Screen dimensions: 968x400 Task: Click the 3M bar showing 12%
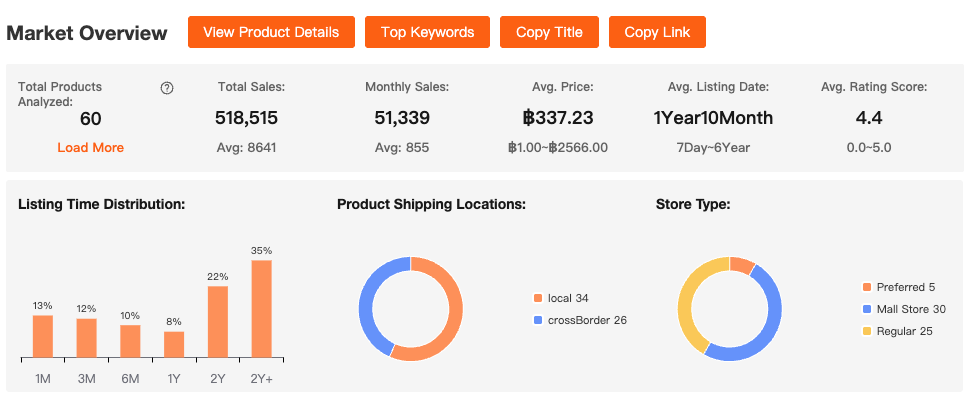87,338
